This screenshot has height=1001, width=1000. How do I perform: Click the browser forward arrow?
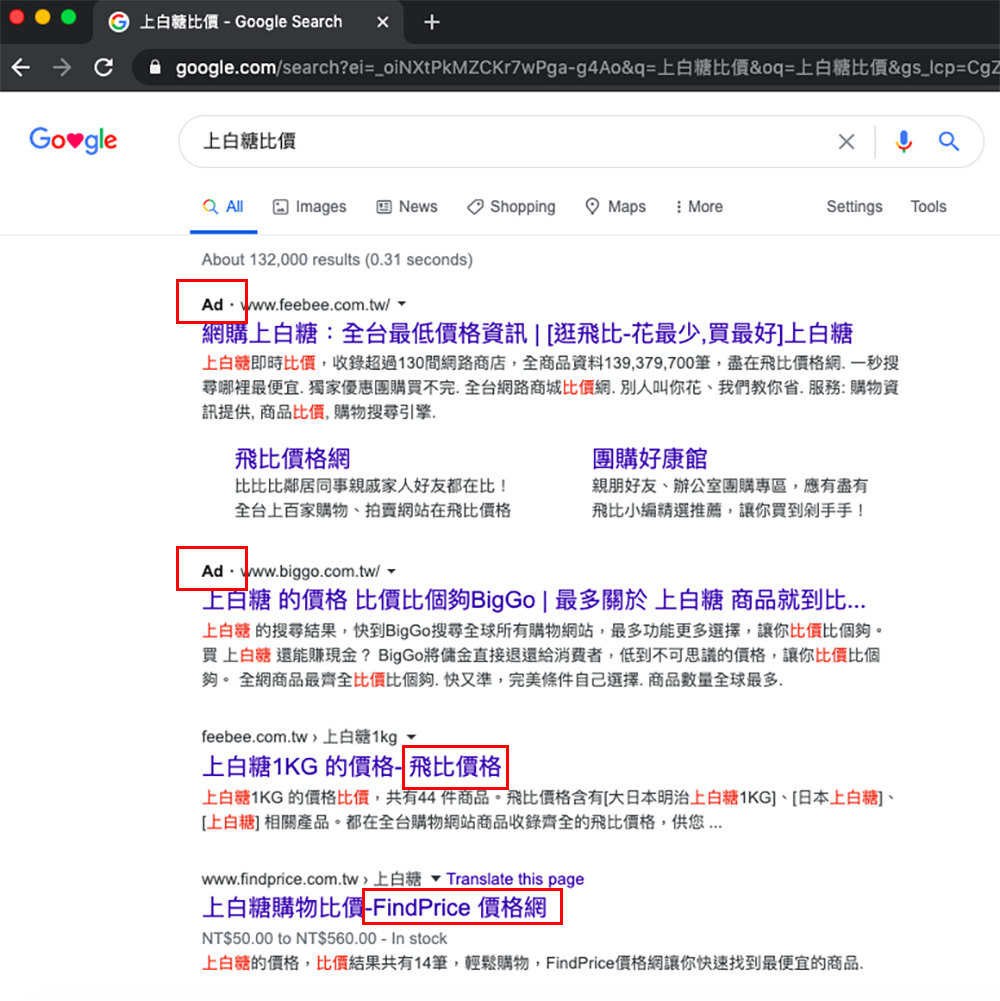coord(62,68)
